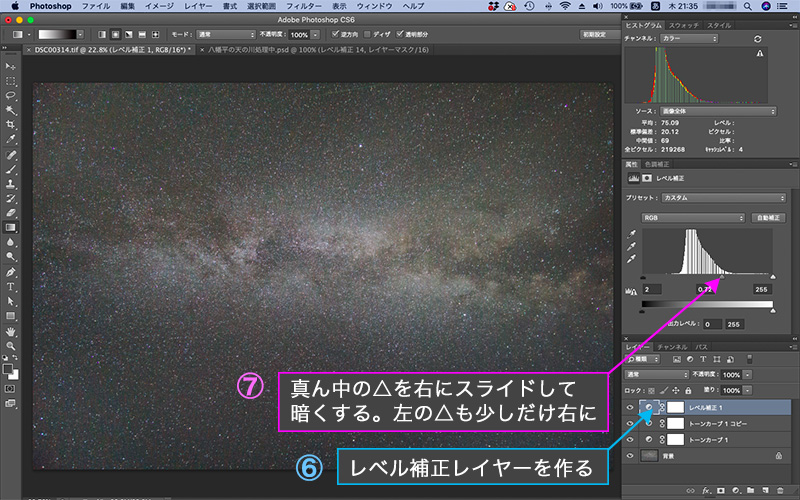Screen dimensions: 800x500
Task: Select the Blur tool
Action: [10, 242]
